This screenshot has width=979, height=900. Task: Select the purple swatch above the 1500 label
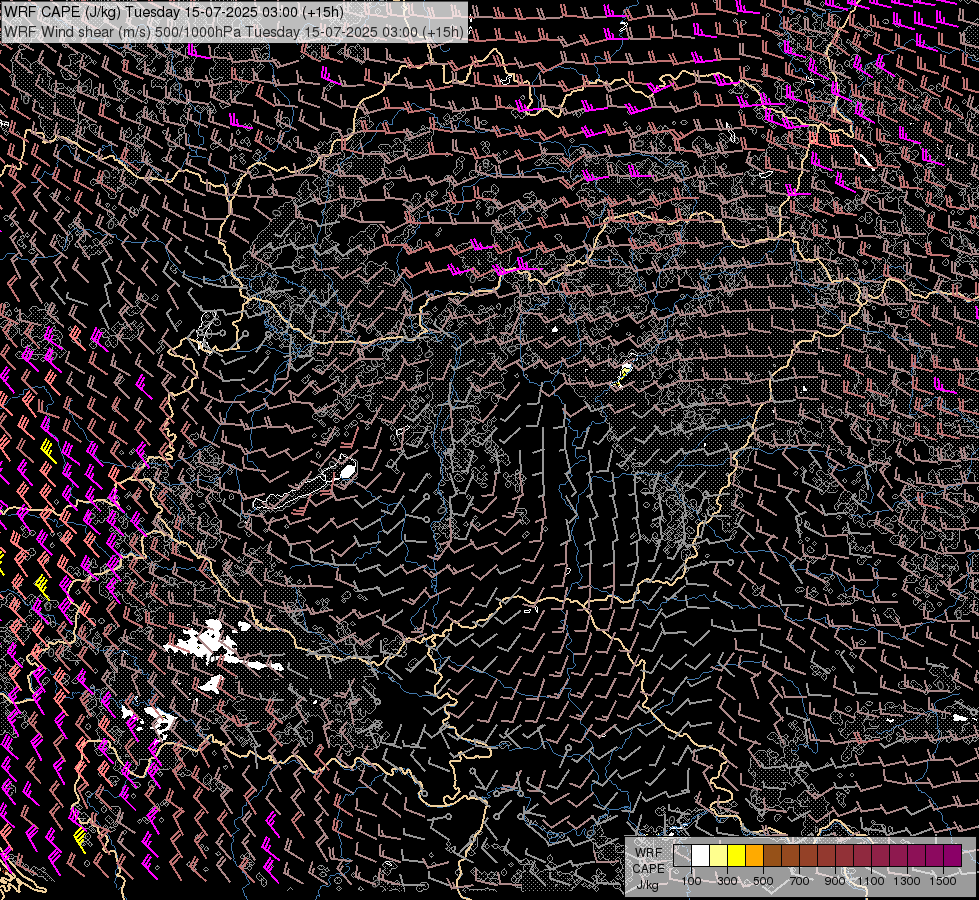(952, 855)
